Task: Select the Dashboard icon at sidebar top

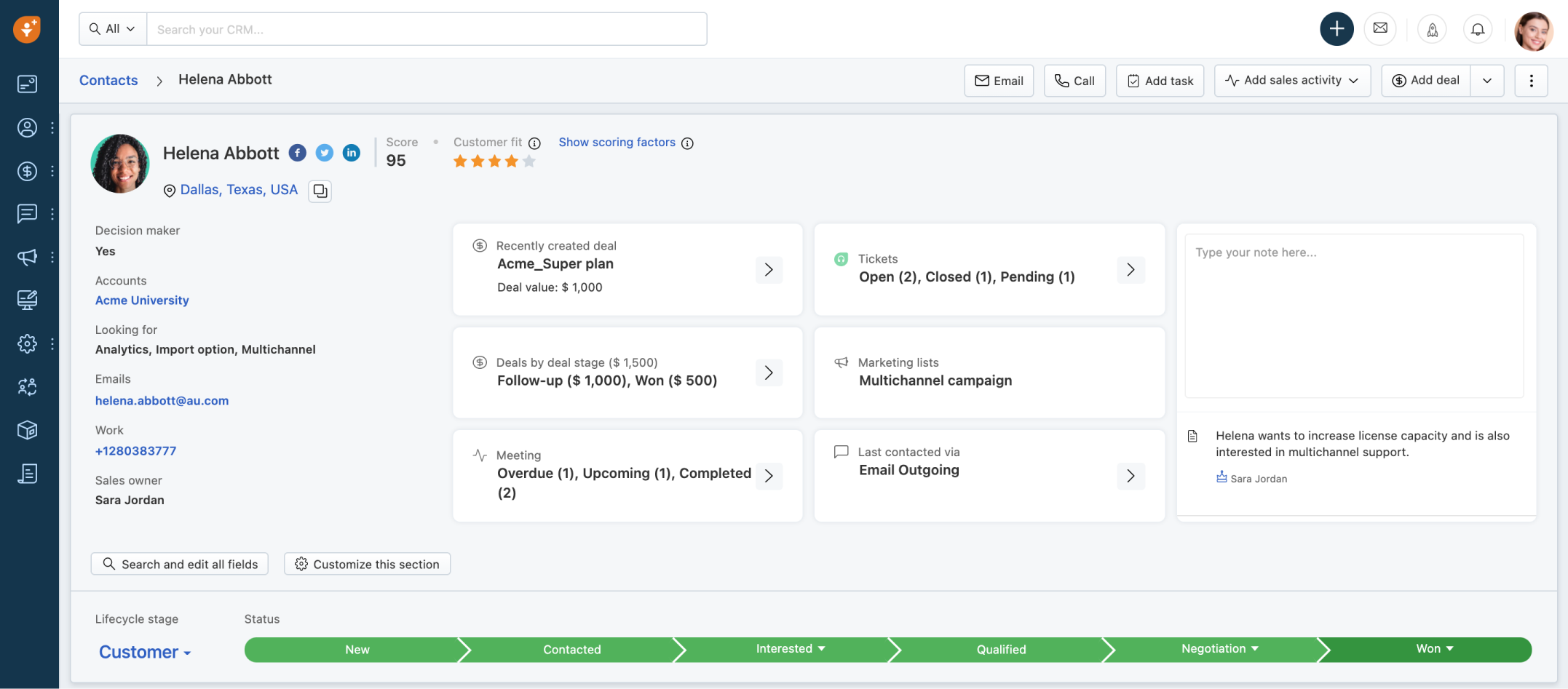Action: coord(27,84)
